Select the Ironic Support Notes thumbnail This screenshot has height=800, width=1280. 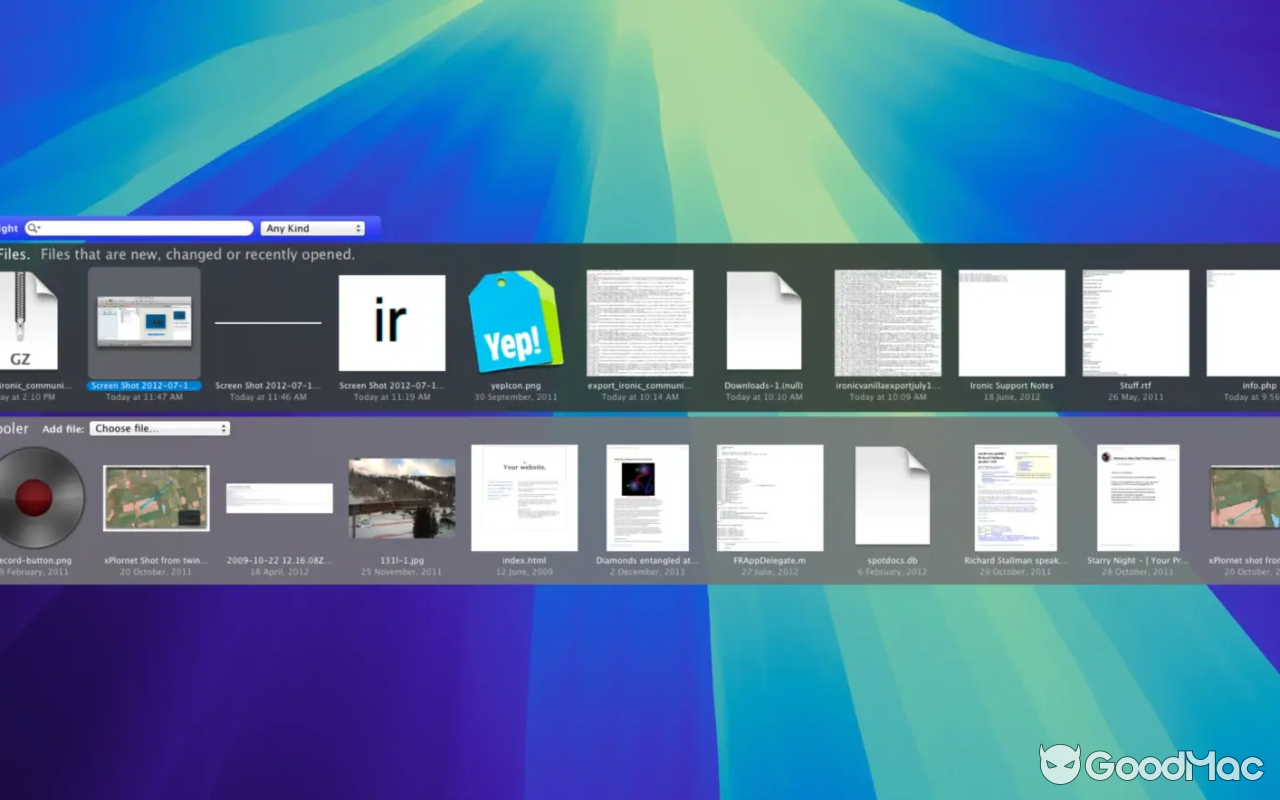point(1011,323)
